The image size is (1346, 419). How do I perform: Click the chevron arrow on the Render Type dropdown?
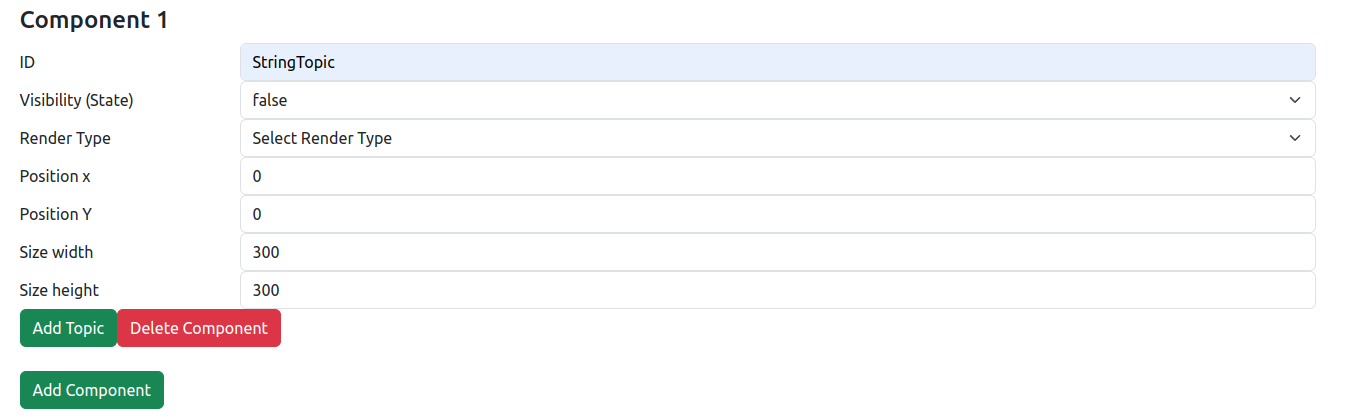(1295, 138)
